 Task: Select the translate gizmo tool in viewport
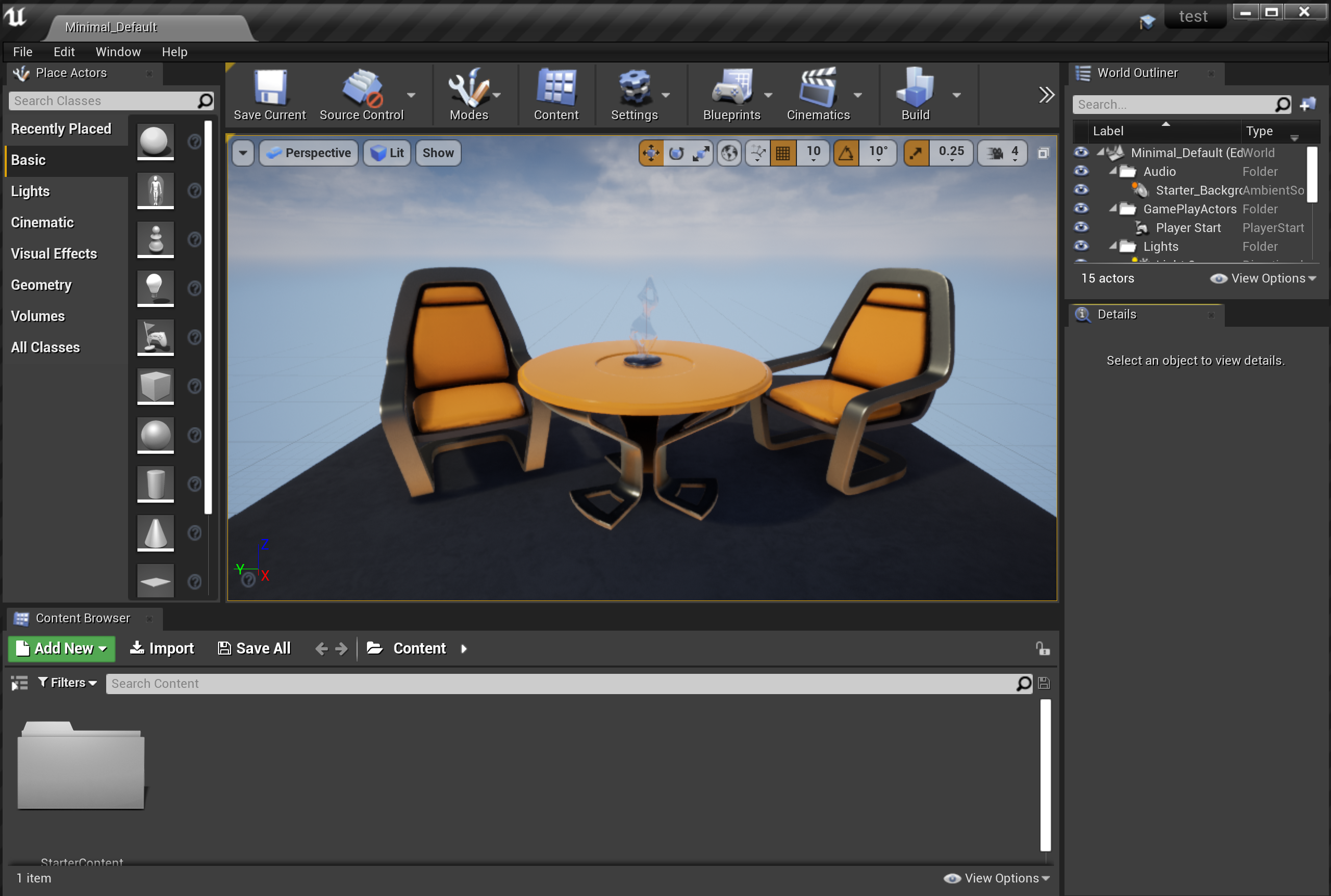pos(651,153)
